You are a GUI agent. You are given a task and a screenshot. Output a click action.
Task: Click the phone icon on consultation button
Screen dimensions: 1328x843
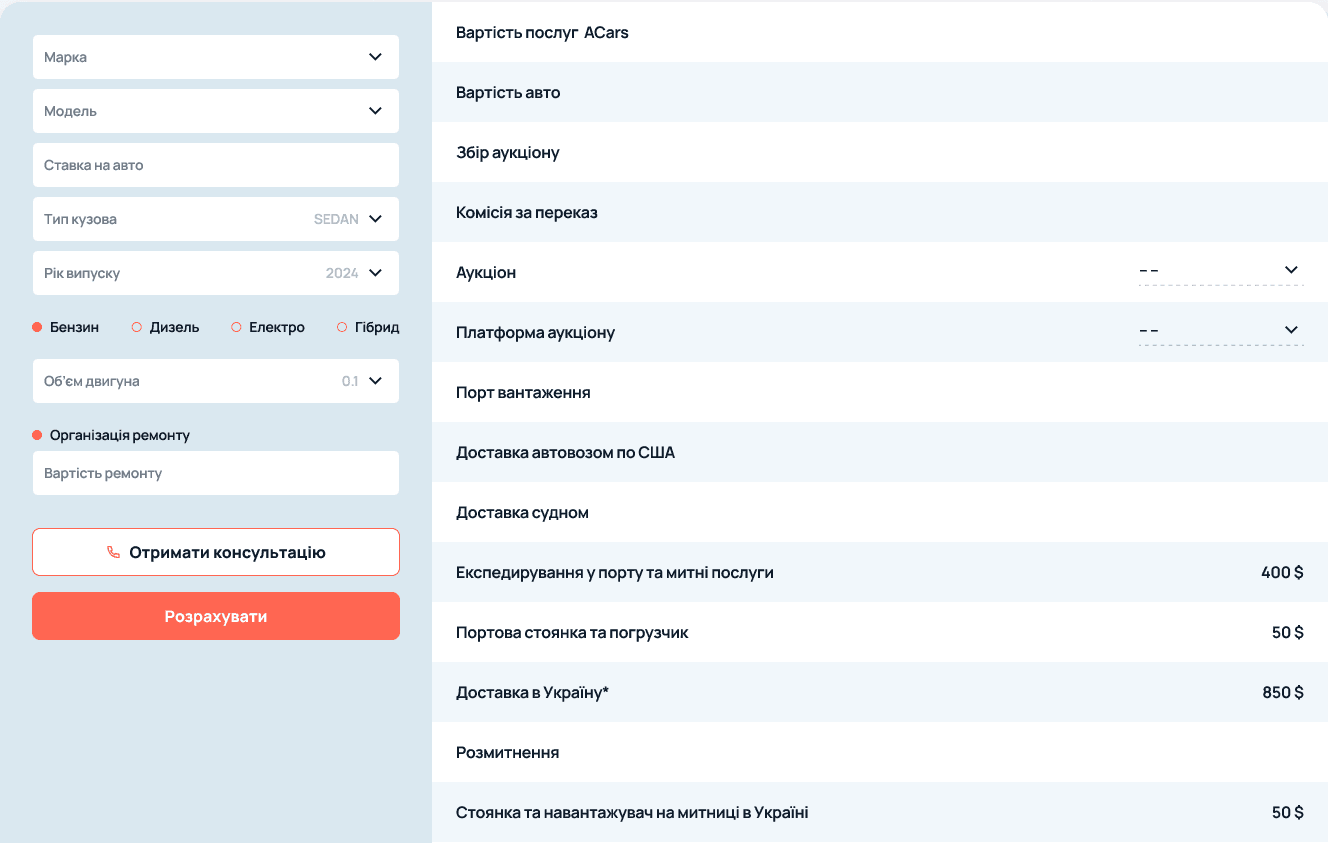tap(114, 552)
